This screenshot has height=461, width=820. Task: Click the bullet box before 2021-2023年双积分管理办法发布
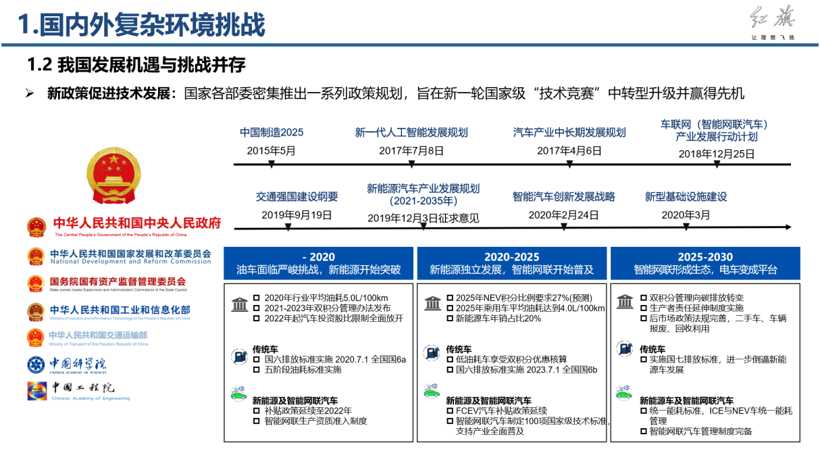click(x=256, y=308)
